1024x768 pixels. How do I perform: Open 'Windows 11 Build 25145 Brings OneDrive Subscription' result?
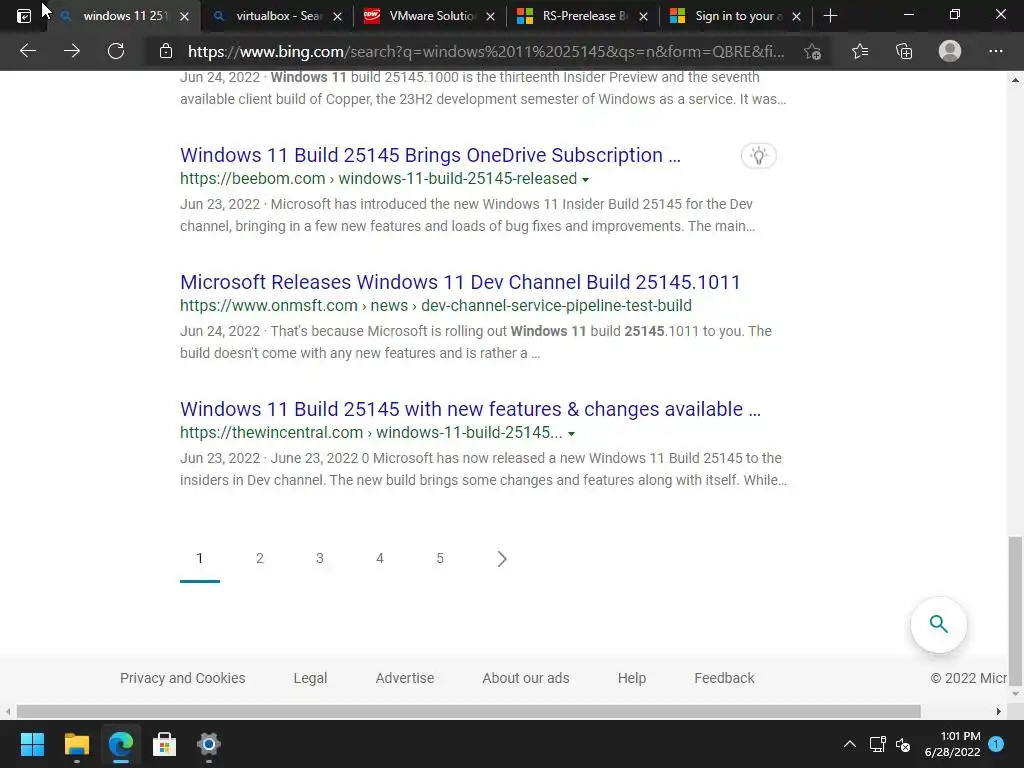(430, 155)
